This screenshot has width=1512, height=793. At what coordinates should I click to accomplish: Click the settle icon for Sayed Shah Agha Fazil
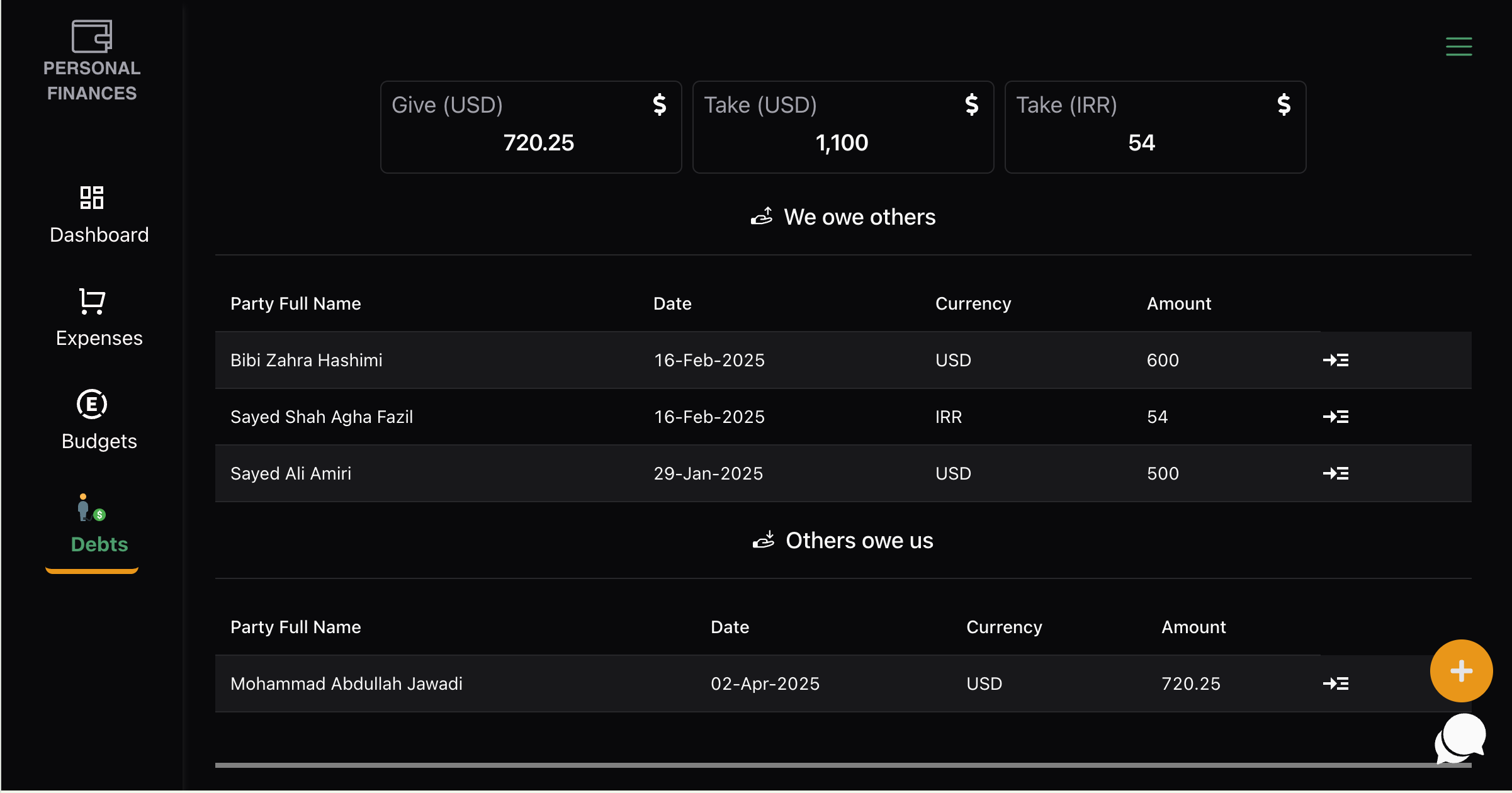(1336, 416)
